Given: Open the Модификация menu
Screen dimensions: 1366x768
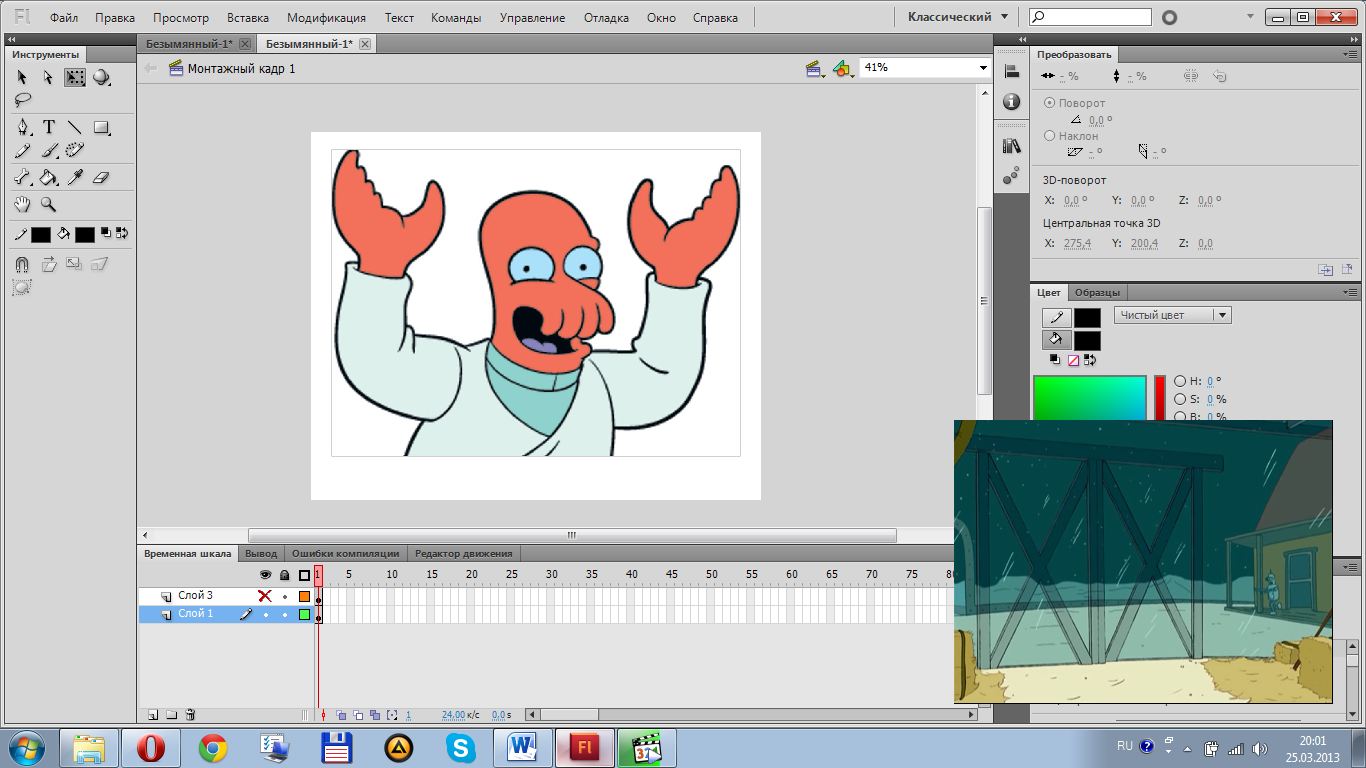Looking at the screenshot, I should coord(326,18).
